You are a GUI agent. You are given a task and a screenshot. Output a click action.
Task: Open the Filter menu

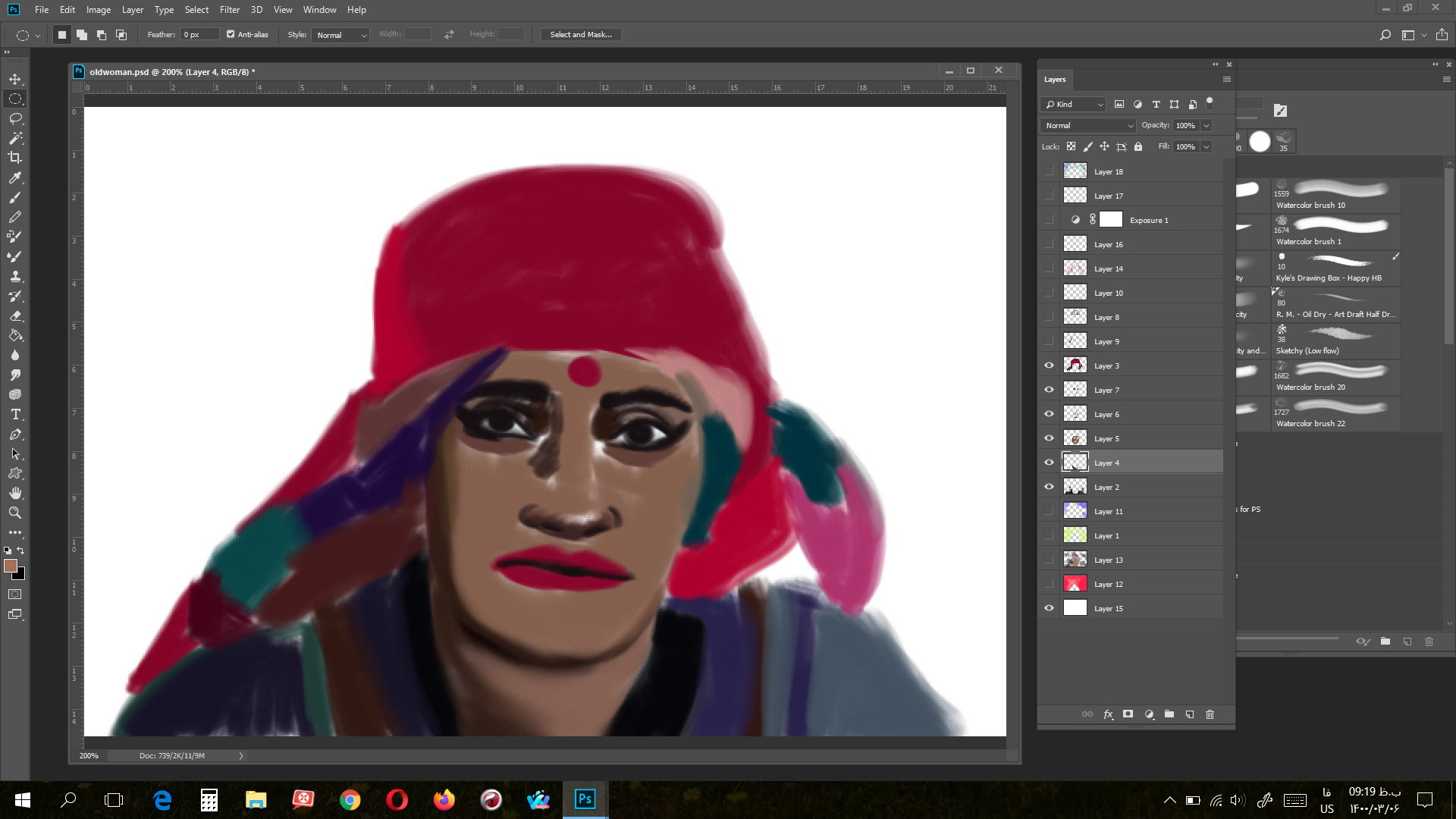coord(230,10)
